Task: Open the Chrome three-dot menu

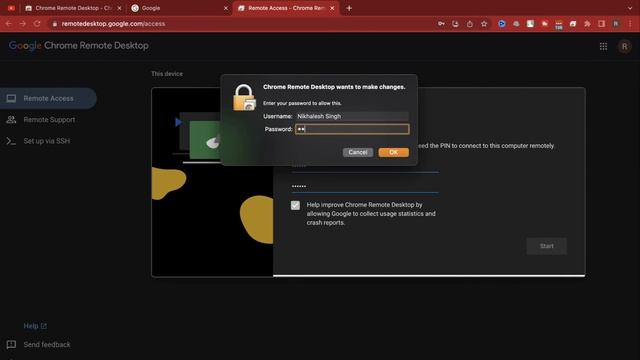Action: tap(630, 24)
